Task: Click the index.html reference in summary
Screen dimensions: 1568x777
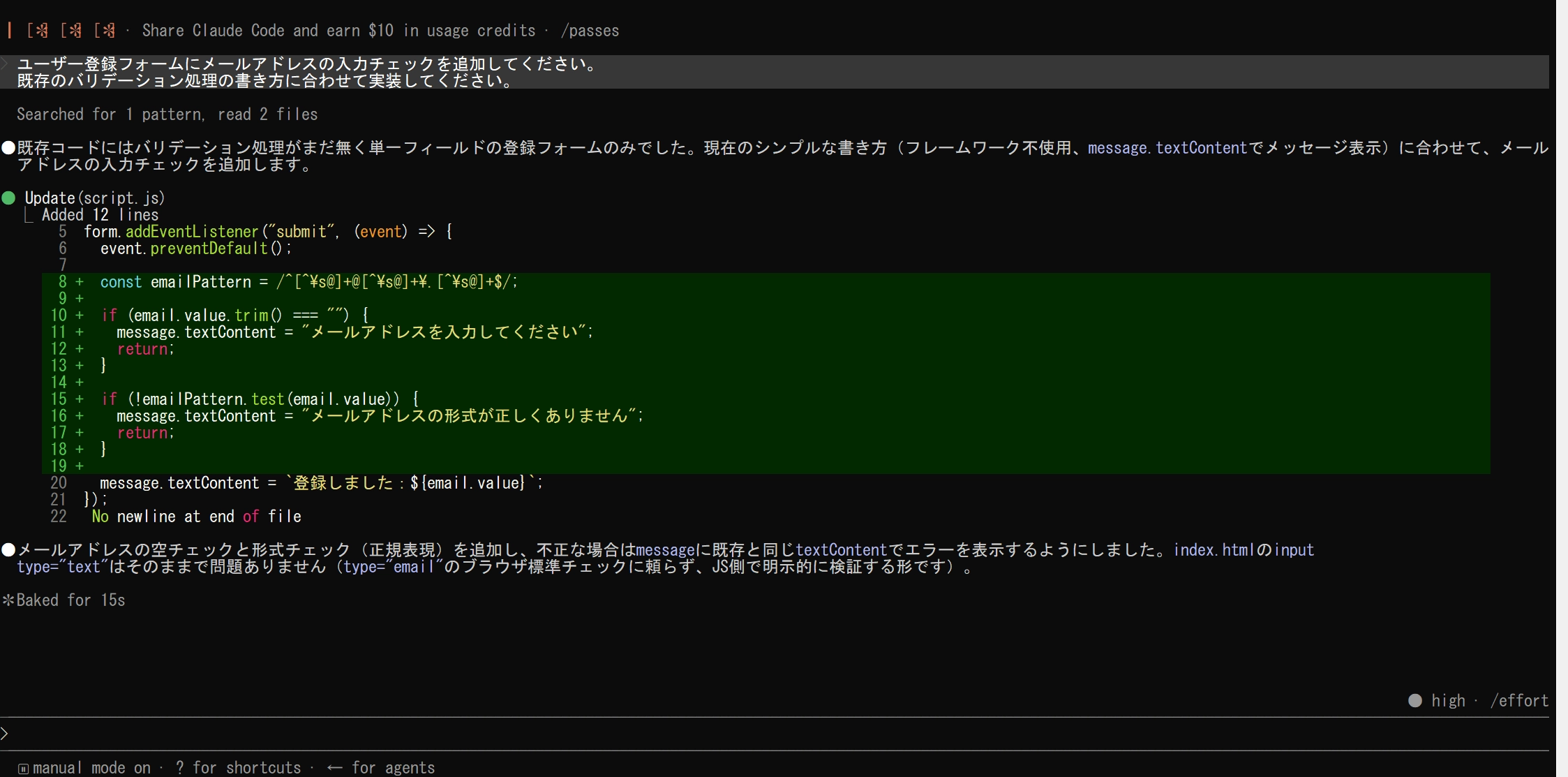Action: coord(1214,550)
